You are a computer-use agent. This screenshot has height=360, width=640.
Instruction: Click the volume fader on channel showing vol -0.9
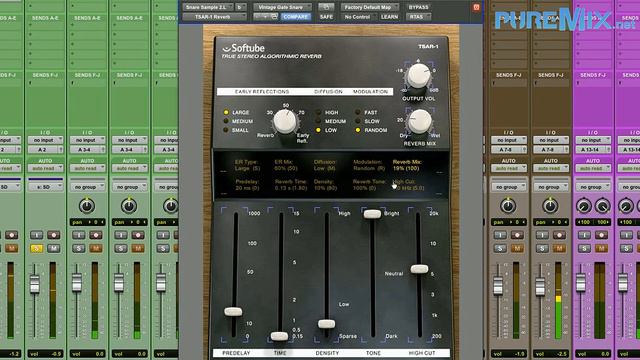pyautogui.click(x=35, y=284)
